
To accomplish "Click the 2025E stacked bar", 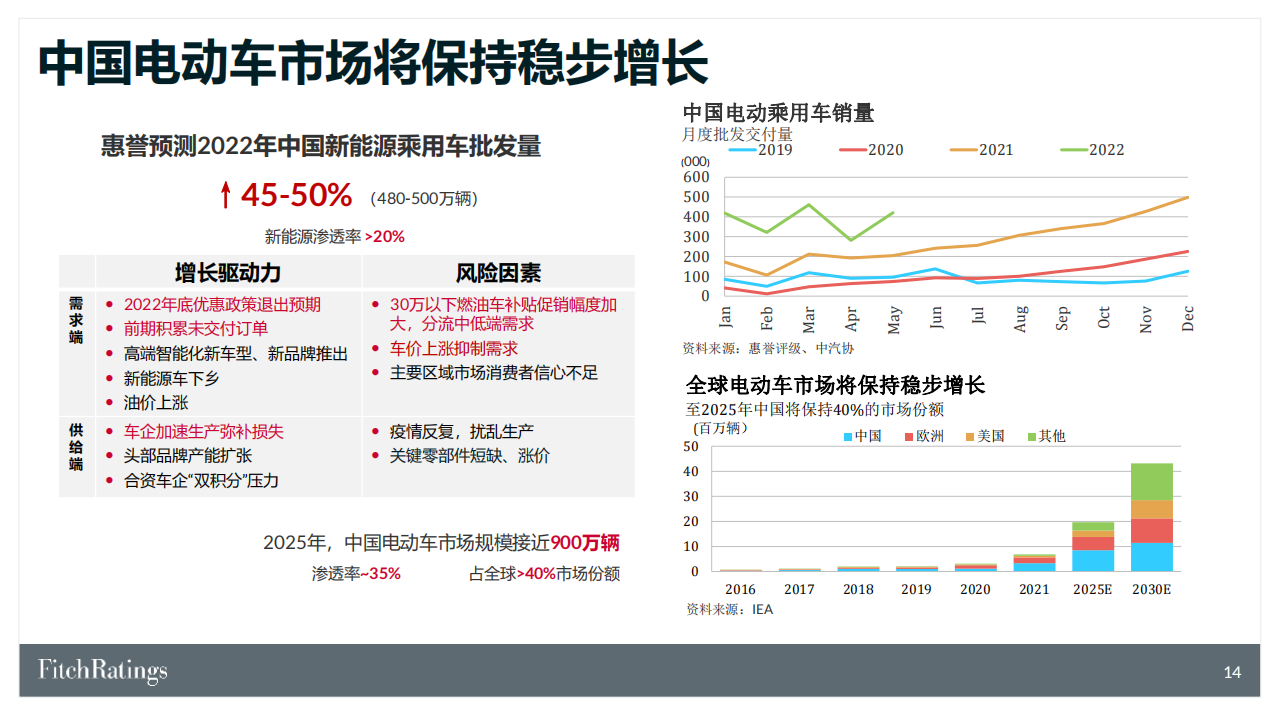I will pos(1093,546).
